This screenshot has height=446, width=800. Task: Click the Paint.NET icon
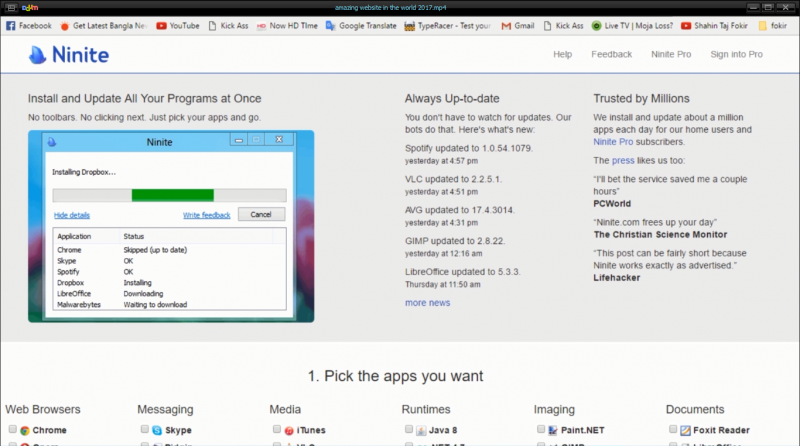(553, 431)
